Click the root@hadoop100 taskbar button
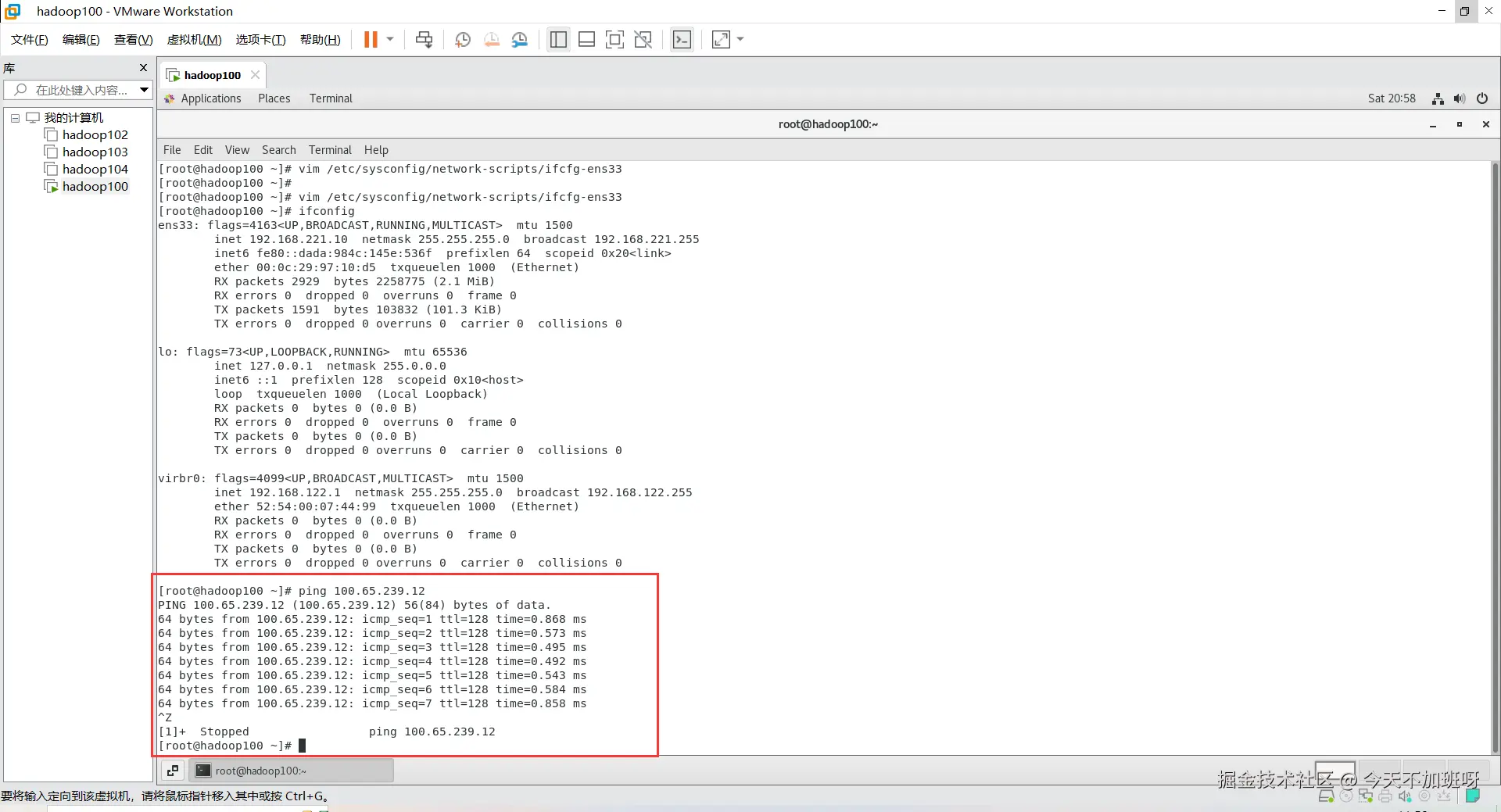 292,771
